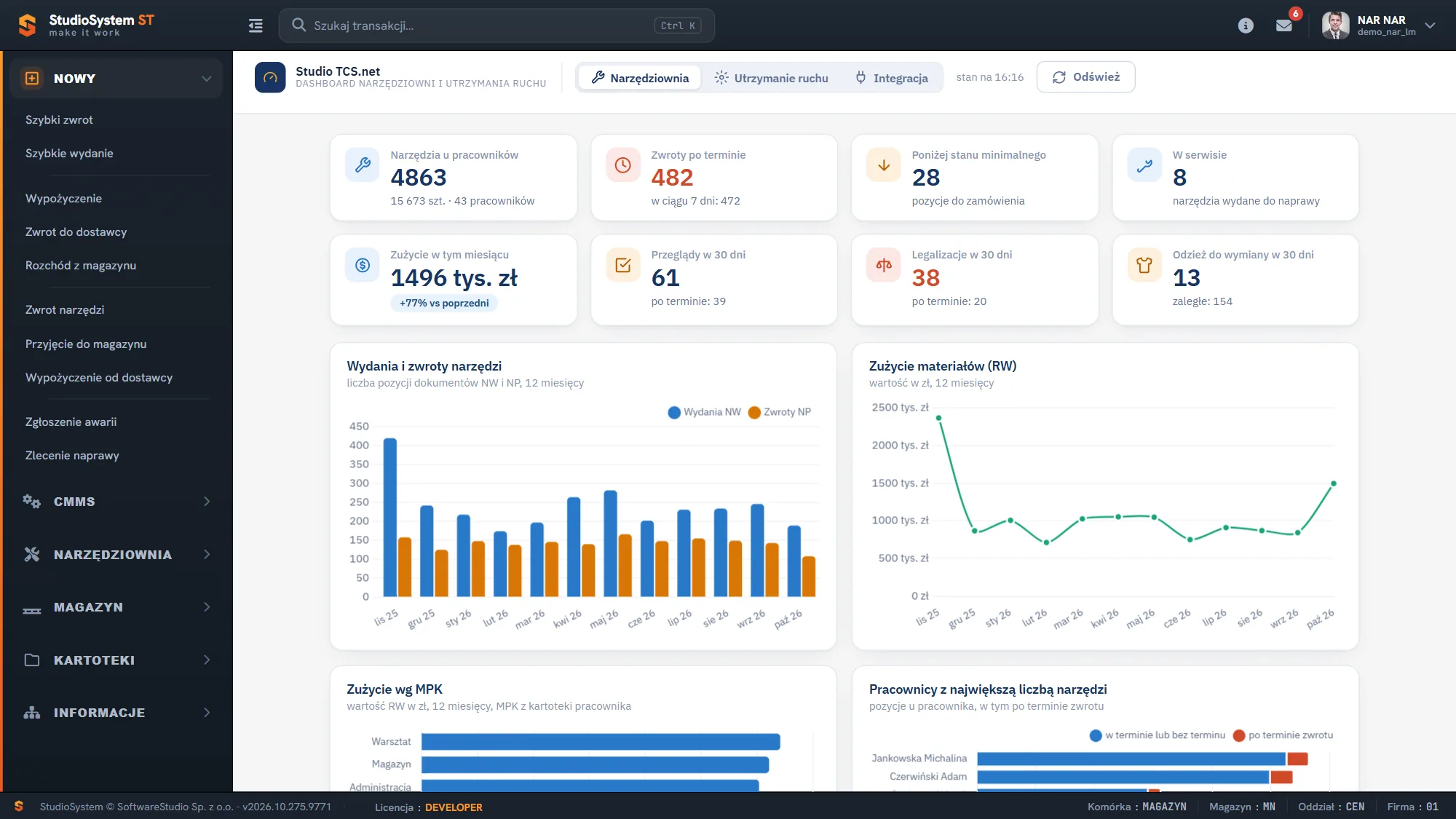Click the blue lis 25 bar in Wydania chart
Screen dimensions: 1456x819
click(390, 518)
